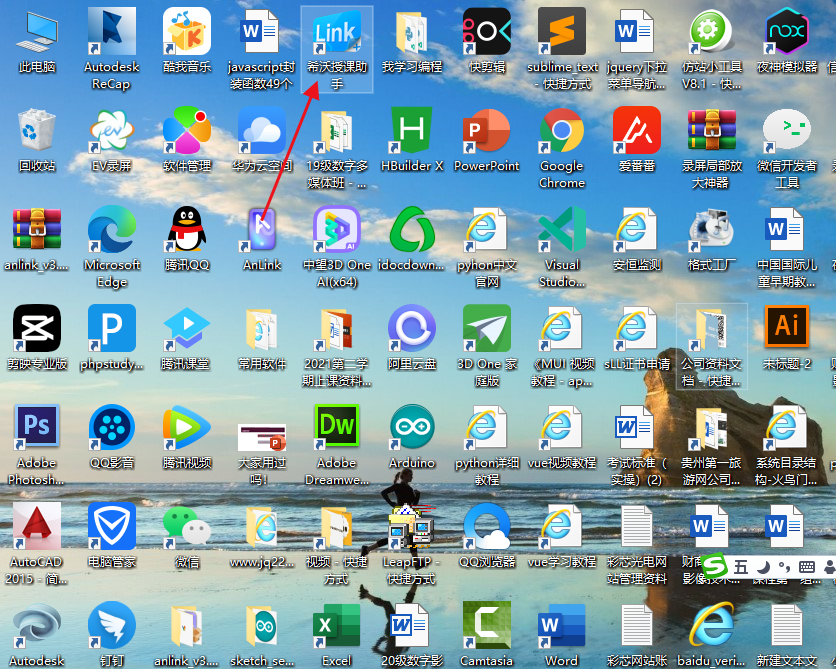Click the Microsoft Edge icon
Screen dimensions: 836x669
pos(111,229)
